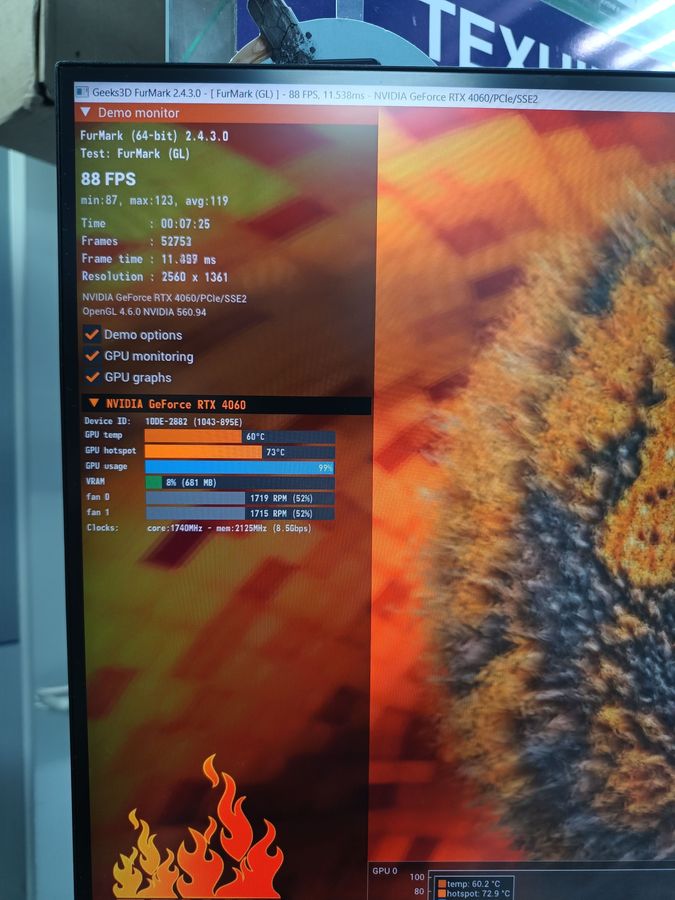Click the temp legend swatch in GPU 0 graph
Viewport: 675px width, 900px height.
point(441,883)
